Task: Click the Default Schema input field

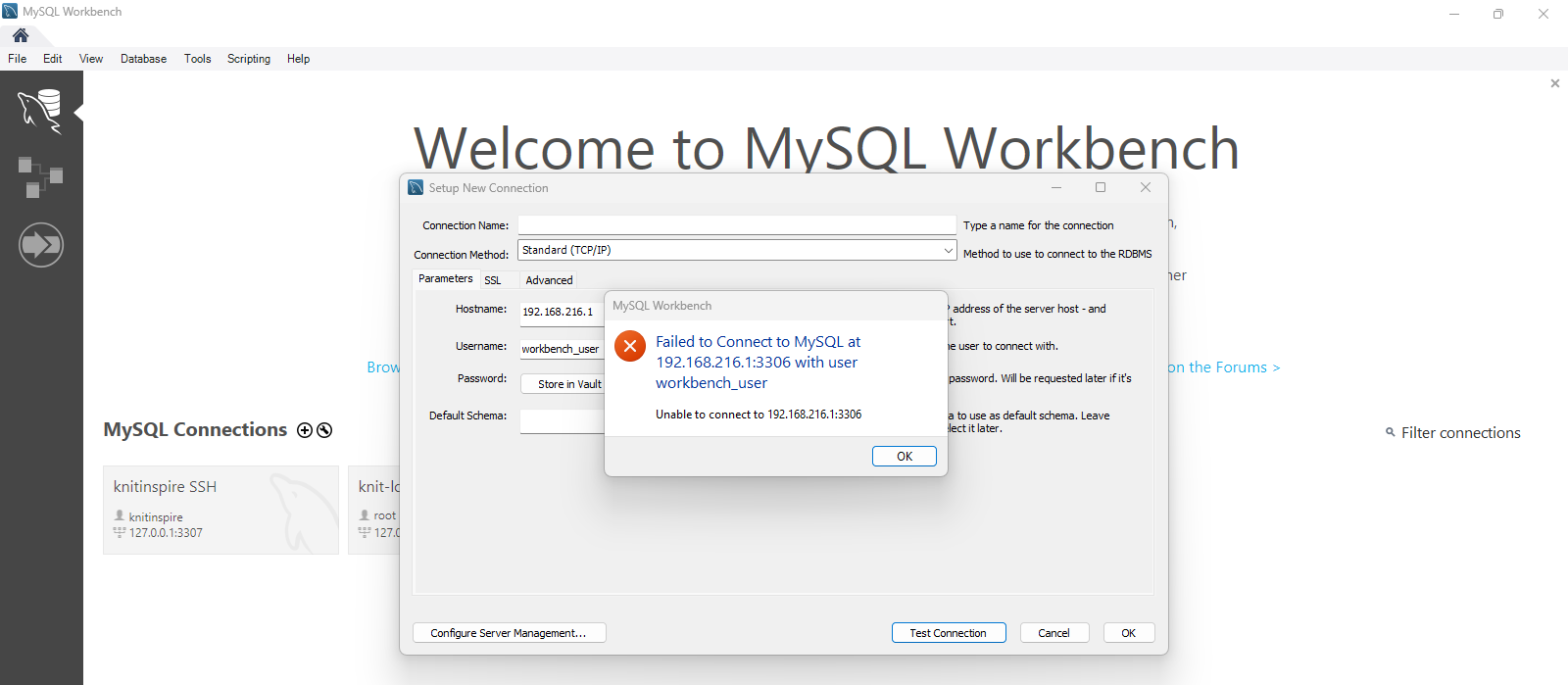Action: tap(562, 421)
